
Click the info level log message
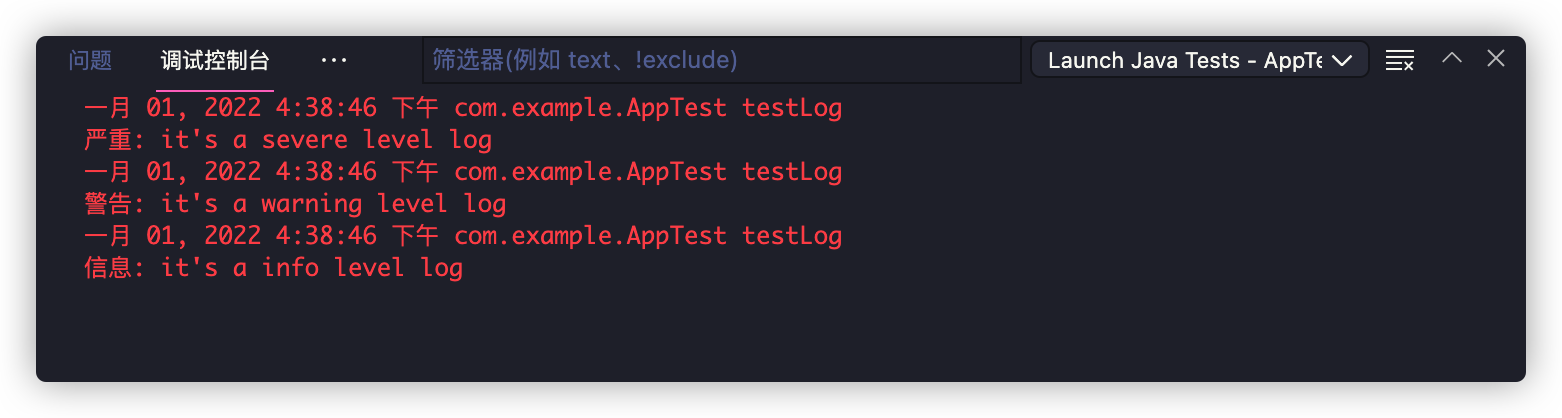(x=311, y=268)
